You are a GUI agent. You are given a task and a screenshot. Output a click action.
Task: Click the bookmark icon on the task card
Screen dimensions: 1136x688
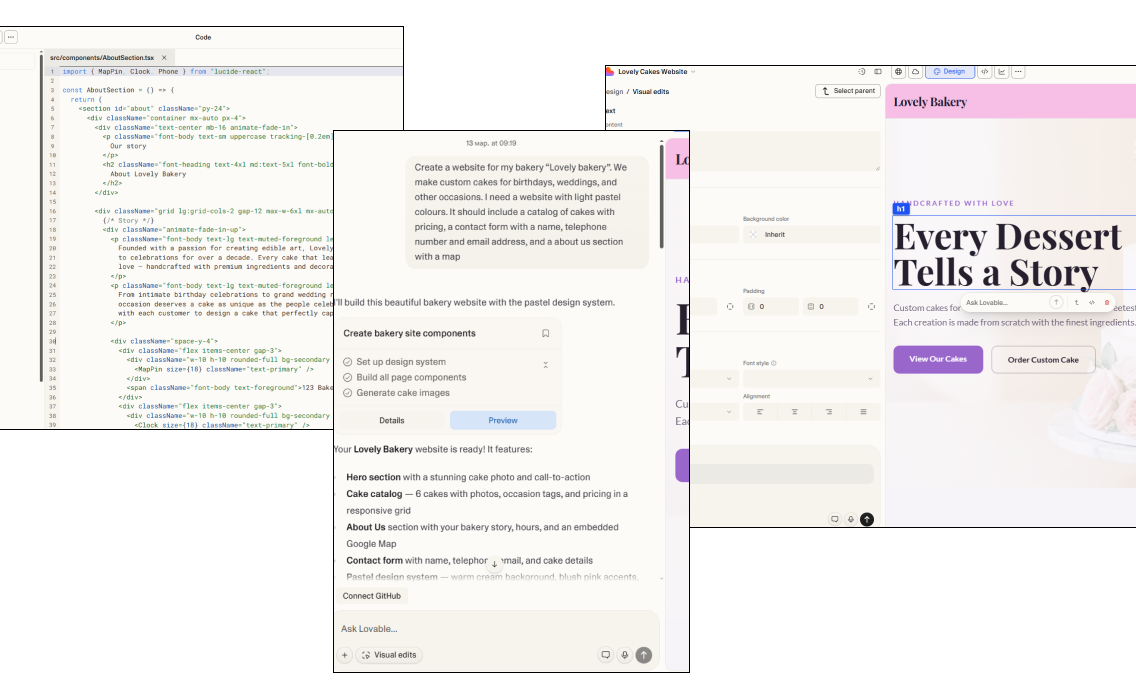[x=545, y=334]
